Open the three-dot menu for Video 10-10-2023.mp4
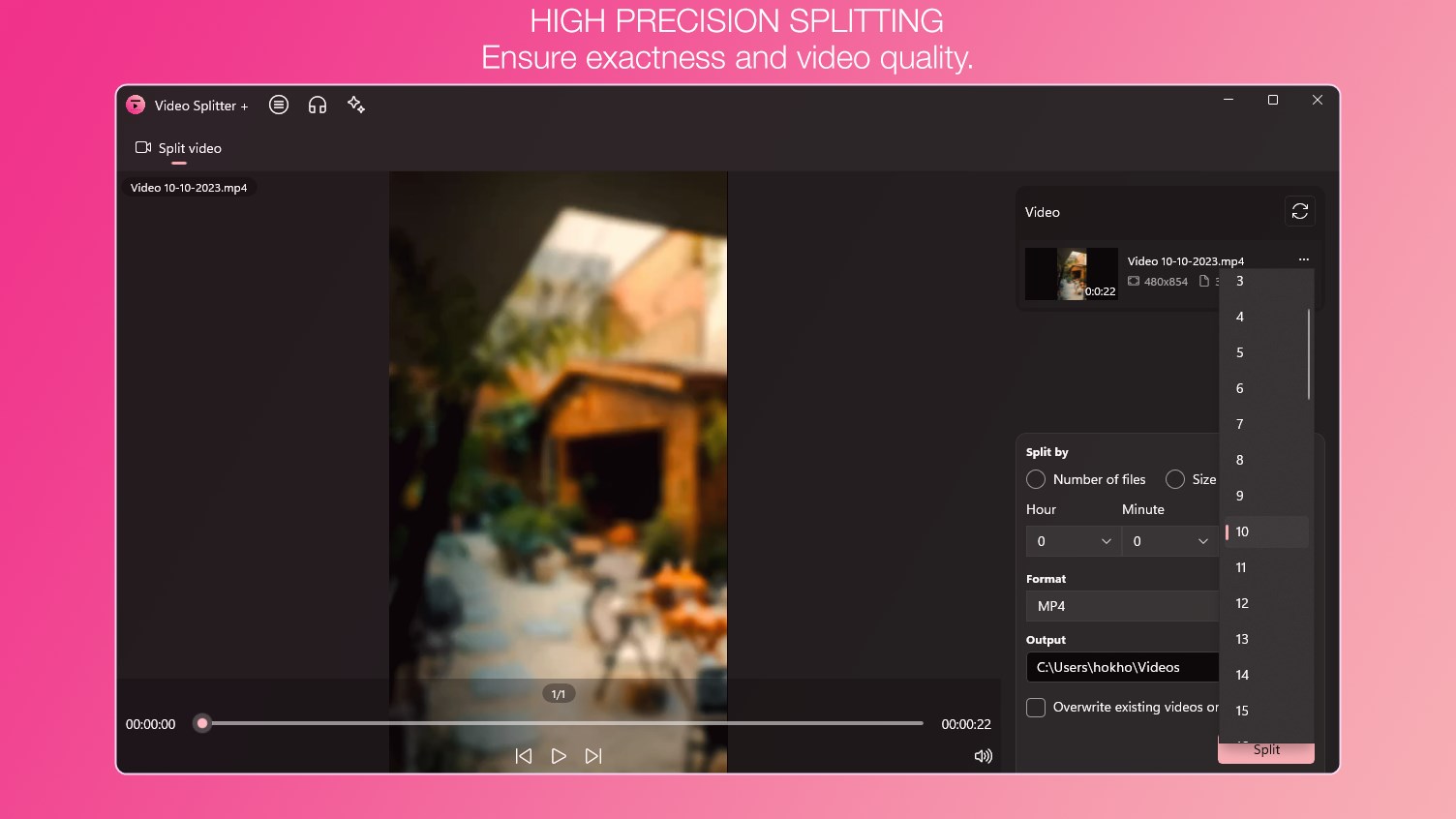Image resolution: width=1456 pixels, height=819 pixels. [1304, 259]
